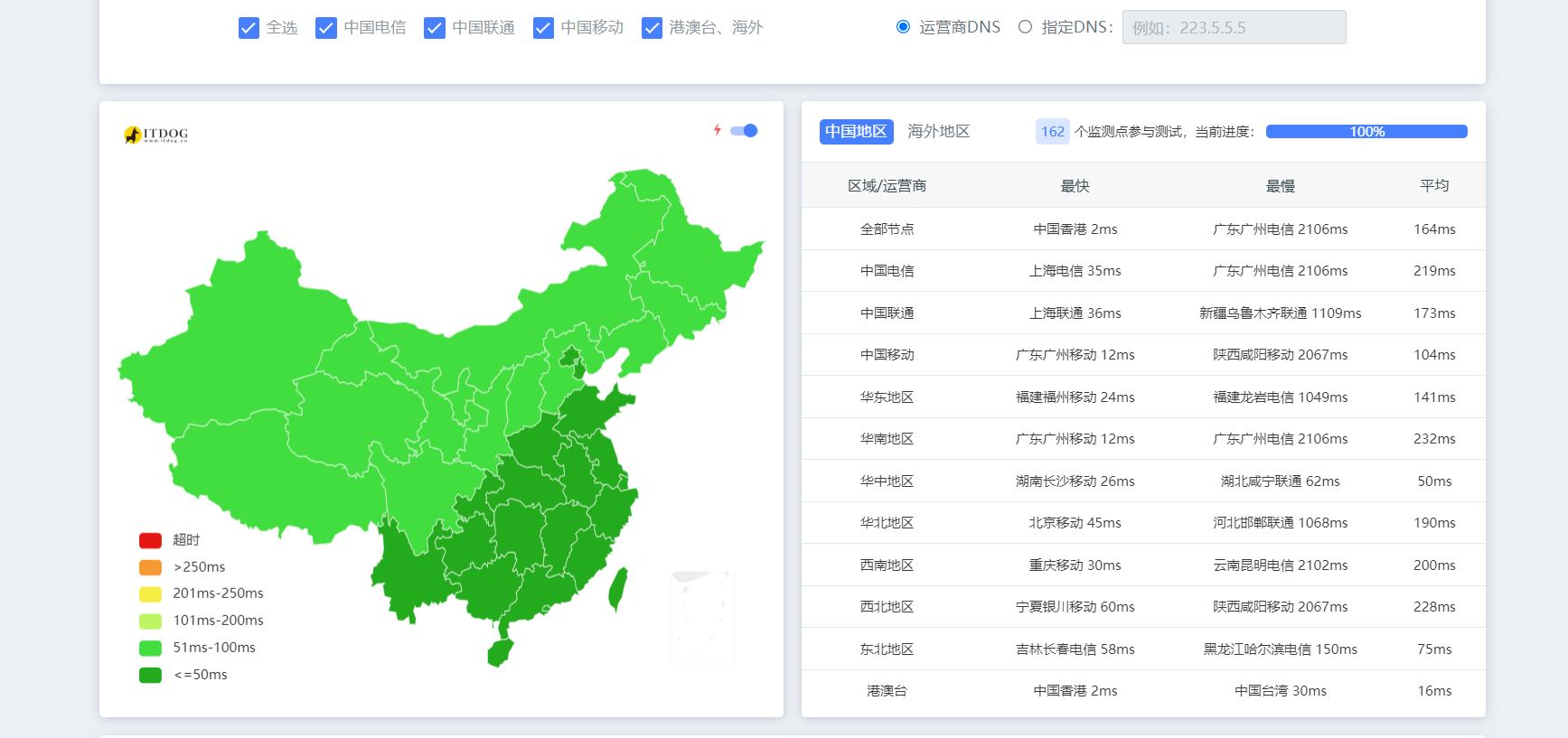Uncheck the 中国联通 checkbox

[435, 28]
